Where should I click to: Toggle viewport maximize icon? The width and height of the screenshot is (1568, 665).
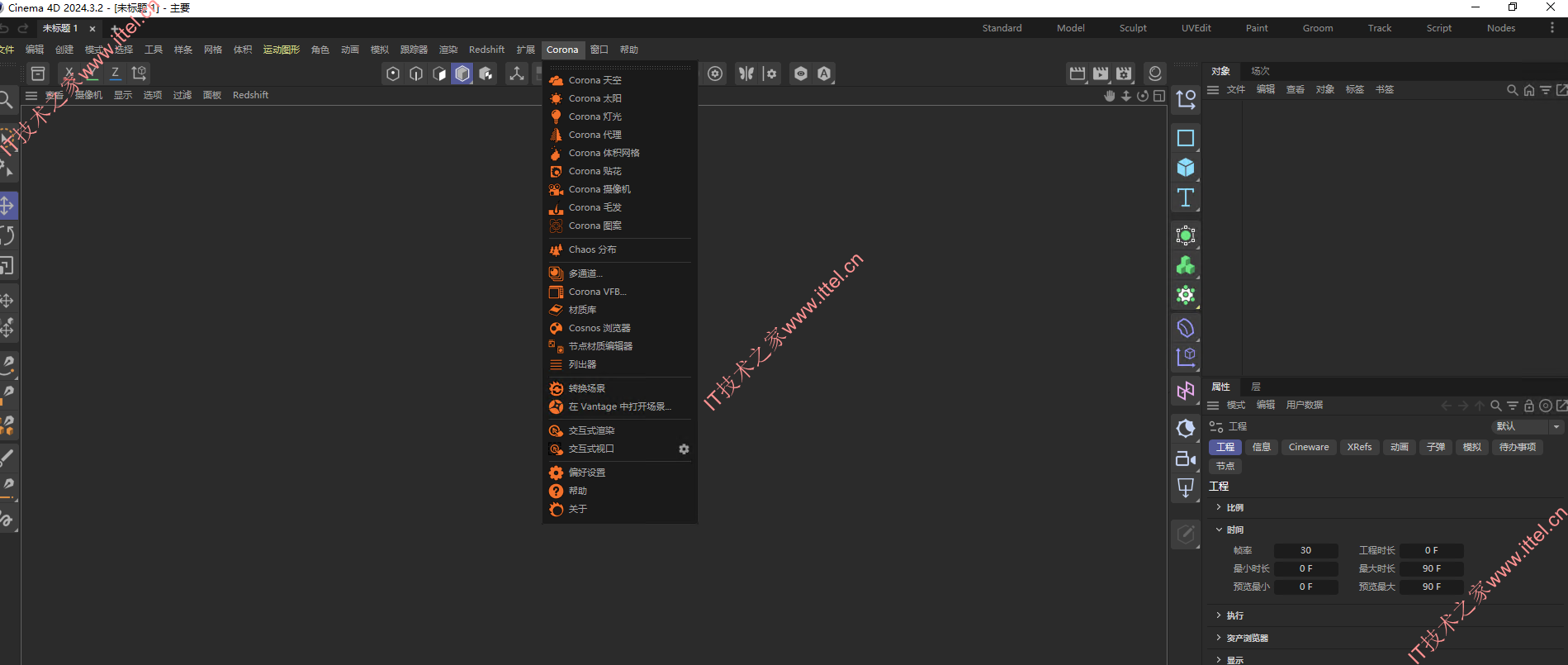pos(1159,96)
